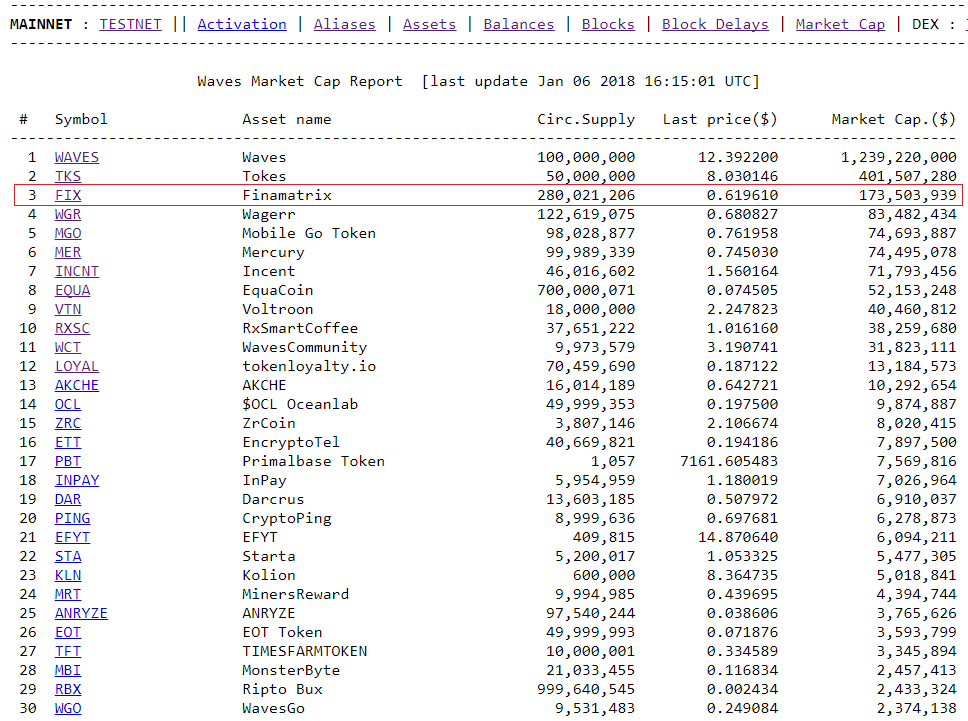
Task: Click Primalbase price '7161.605483'
Action: click(729, 461)
